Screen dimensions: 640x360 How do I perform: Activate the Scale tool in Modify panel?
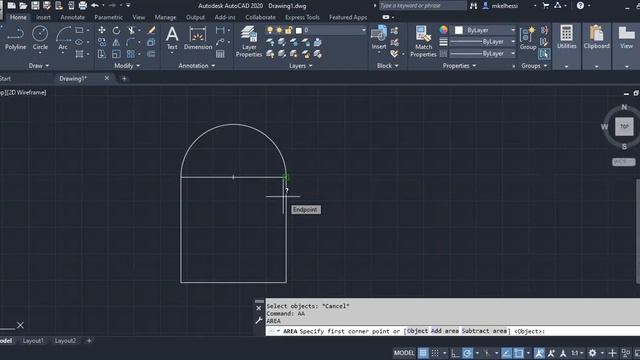[x=116, y=54]
